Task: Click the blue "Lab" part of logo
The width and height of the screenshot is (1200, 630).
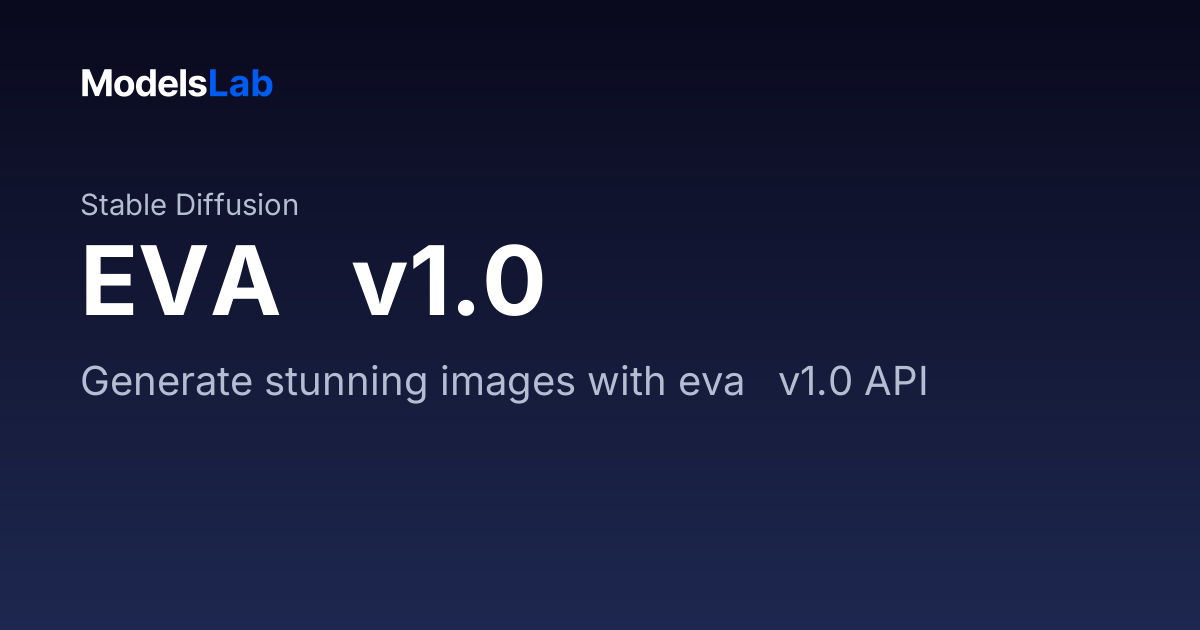Action: click(x=240, y=84)
